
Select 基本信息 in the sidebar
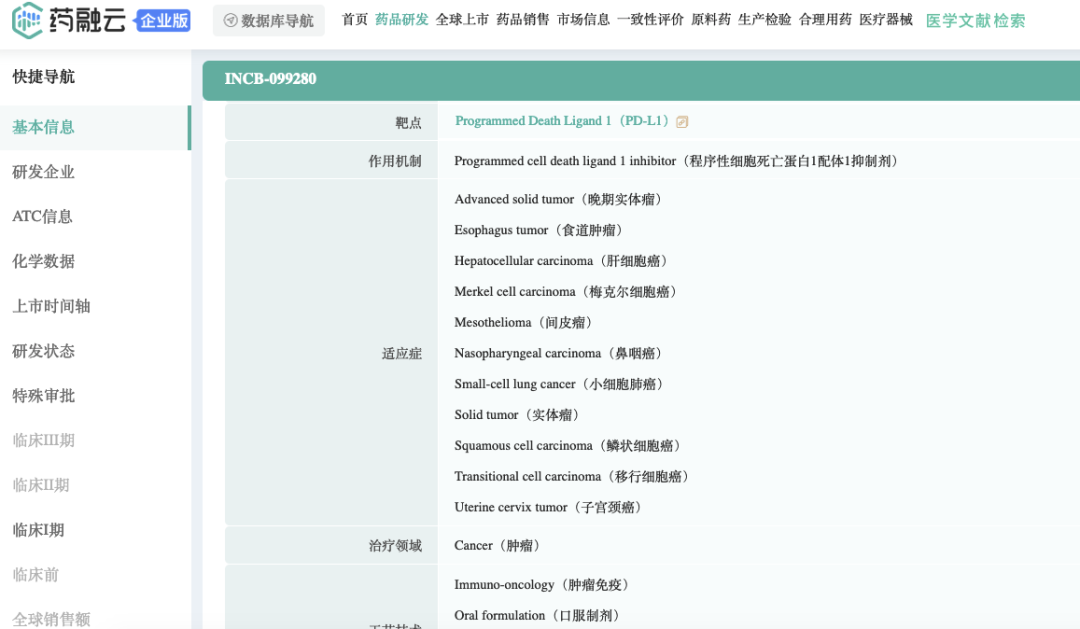pos(42,127)
